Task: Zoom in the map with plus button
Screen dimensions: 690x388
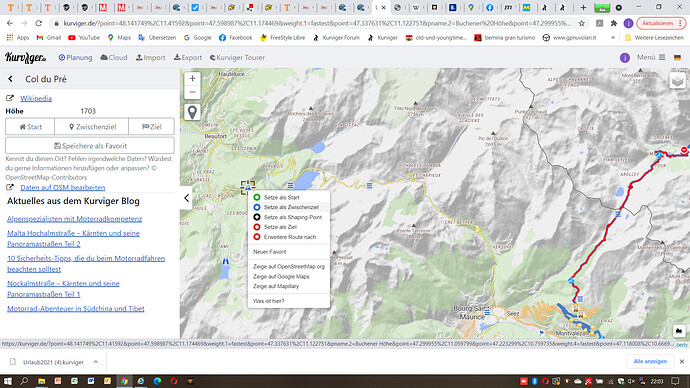Action: (x=192, y=79)
